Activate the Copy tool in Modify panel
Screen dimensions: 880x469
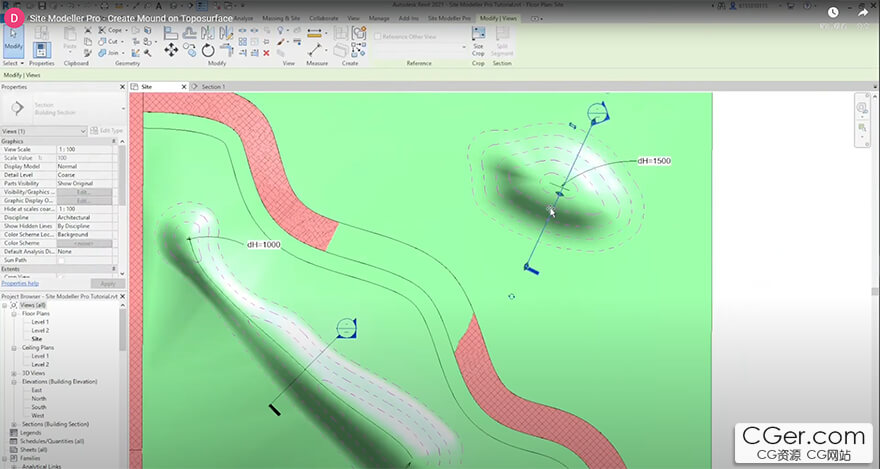click(x=190, y=50)
